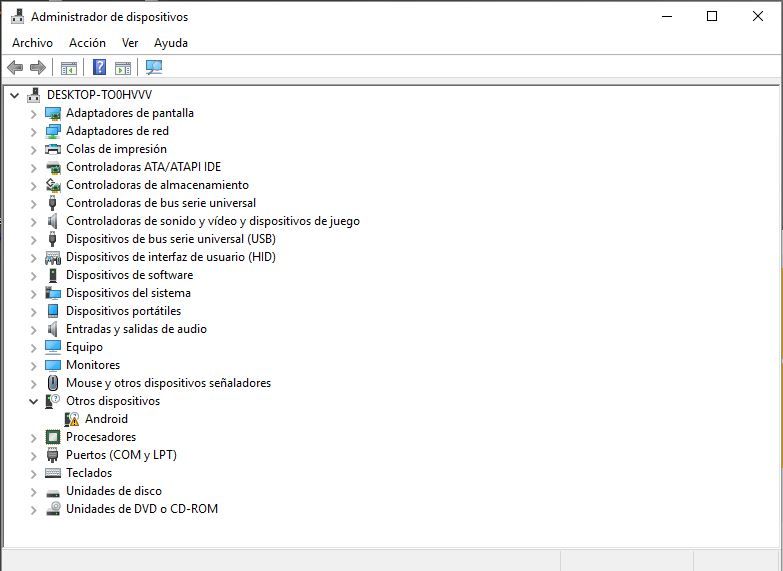Open the Acción menu

click(x=87, y=43)
